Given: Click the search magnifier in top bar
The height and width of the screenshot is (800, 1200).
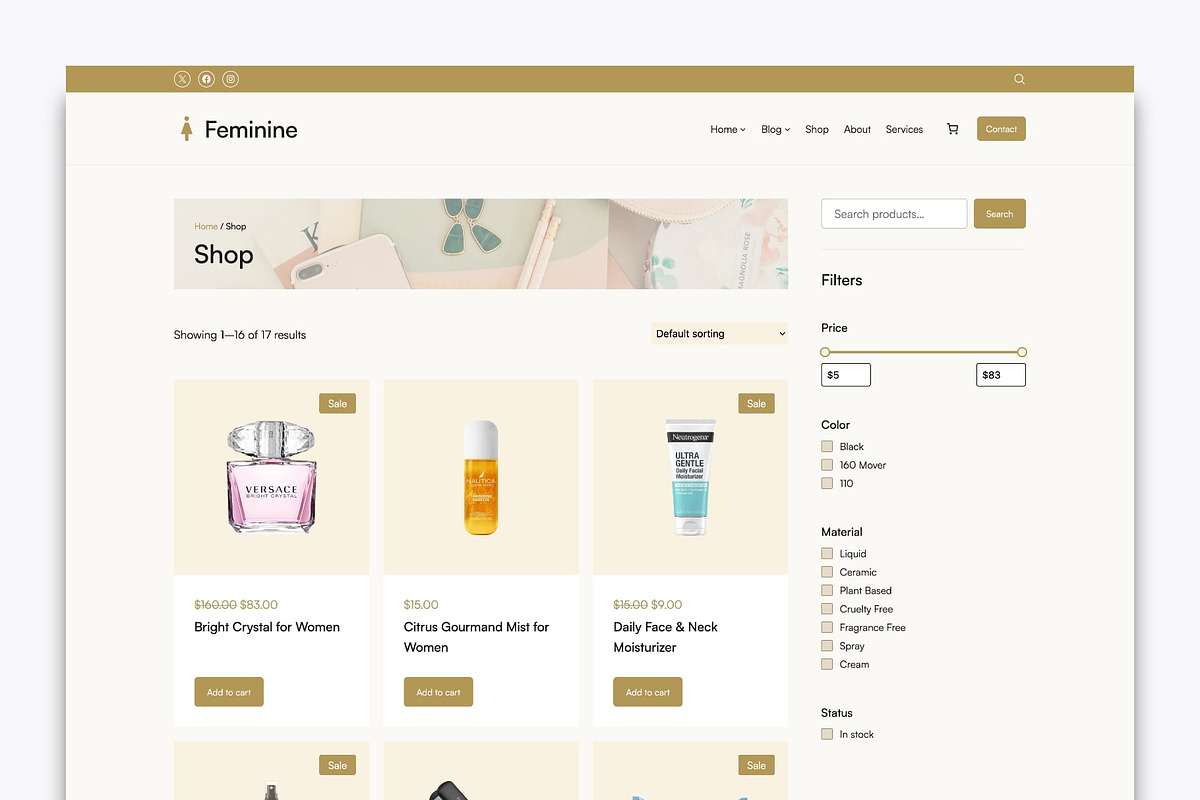Looking at the screenshot, I should pos(1019,79).
